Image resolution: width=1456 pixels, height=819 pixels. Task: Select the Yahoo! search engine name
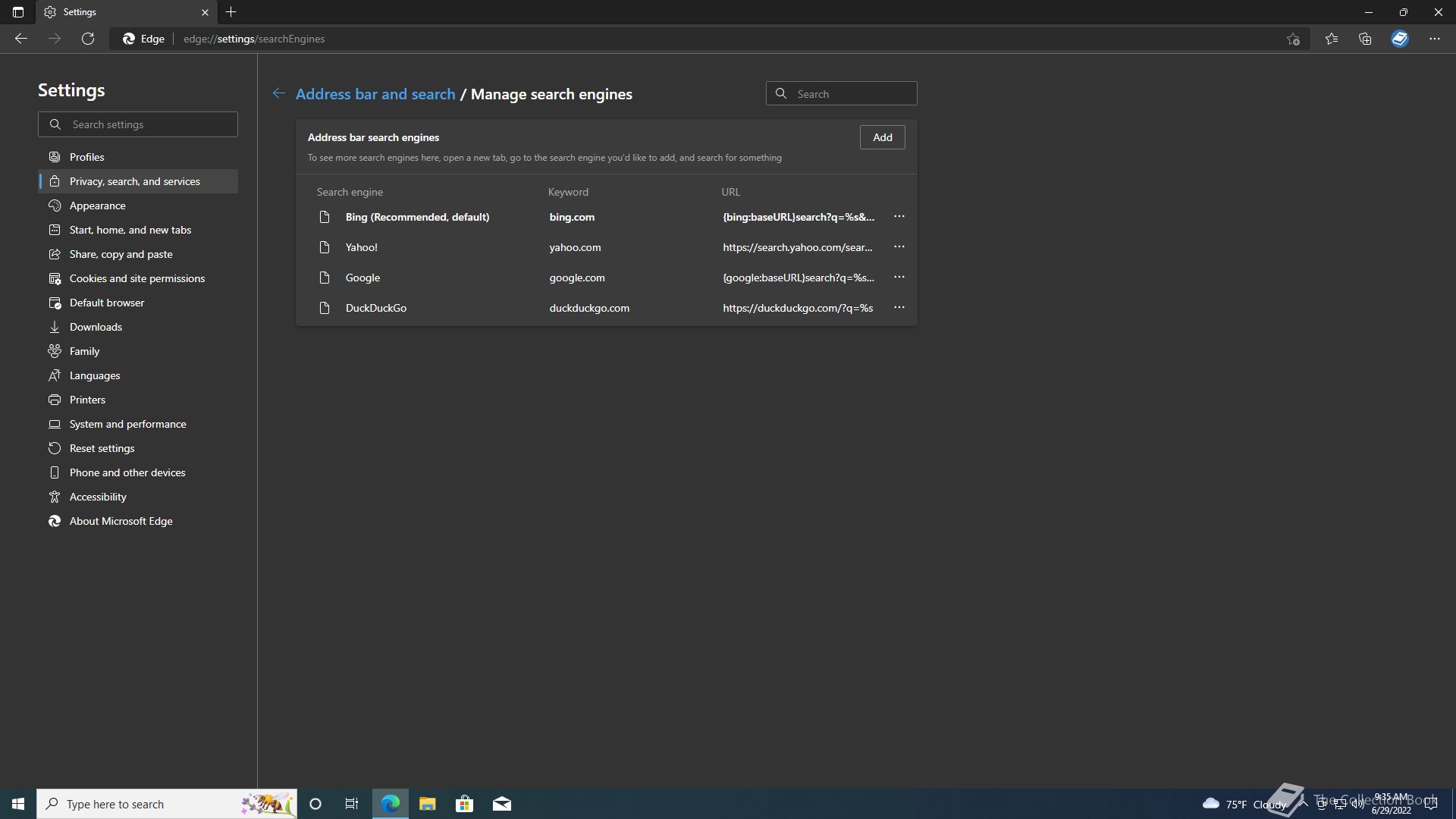click(x=362, y=247)
